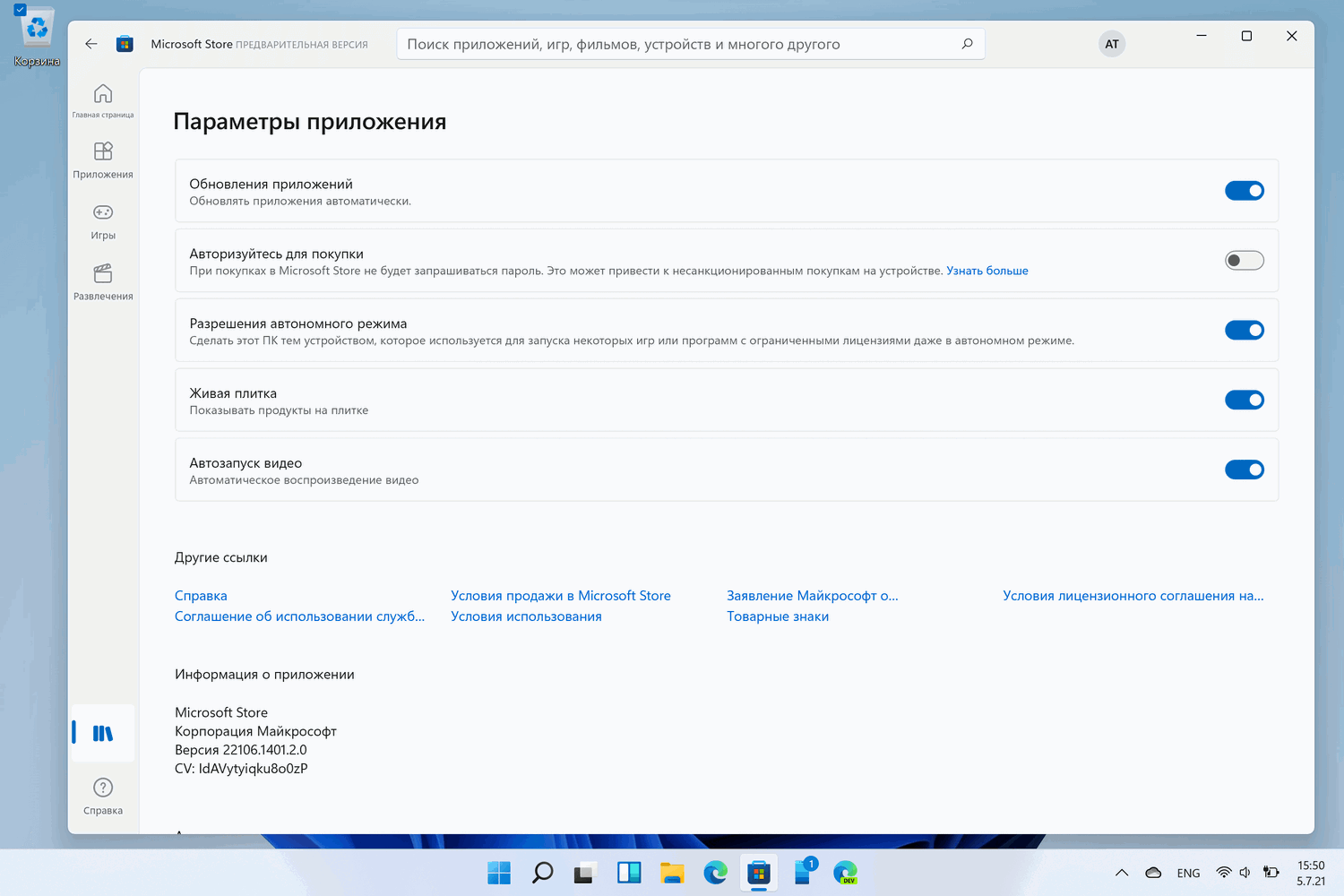Click the Информация о приложении heading
Screen dimensions: 1344x896
tap(264, 675)
